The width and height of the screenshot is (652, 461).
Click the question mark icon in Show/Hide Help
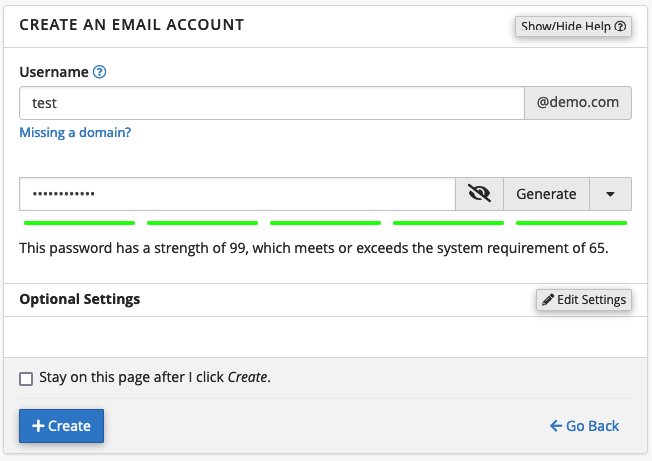(621, 27)
